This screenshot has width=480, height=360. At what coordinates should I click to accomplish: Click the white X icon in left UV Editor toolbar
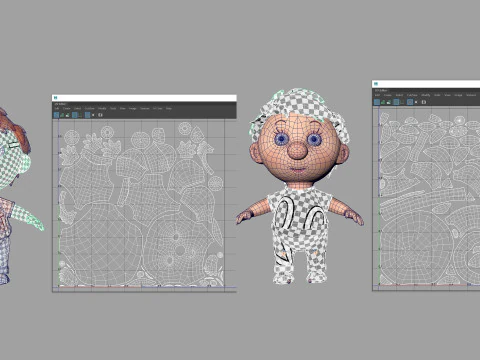click(93, 115)
